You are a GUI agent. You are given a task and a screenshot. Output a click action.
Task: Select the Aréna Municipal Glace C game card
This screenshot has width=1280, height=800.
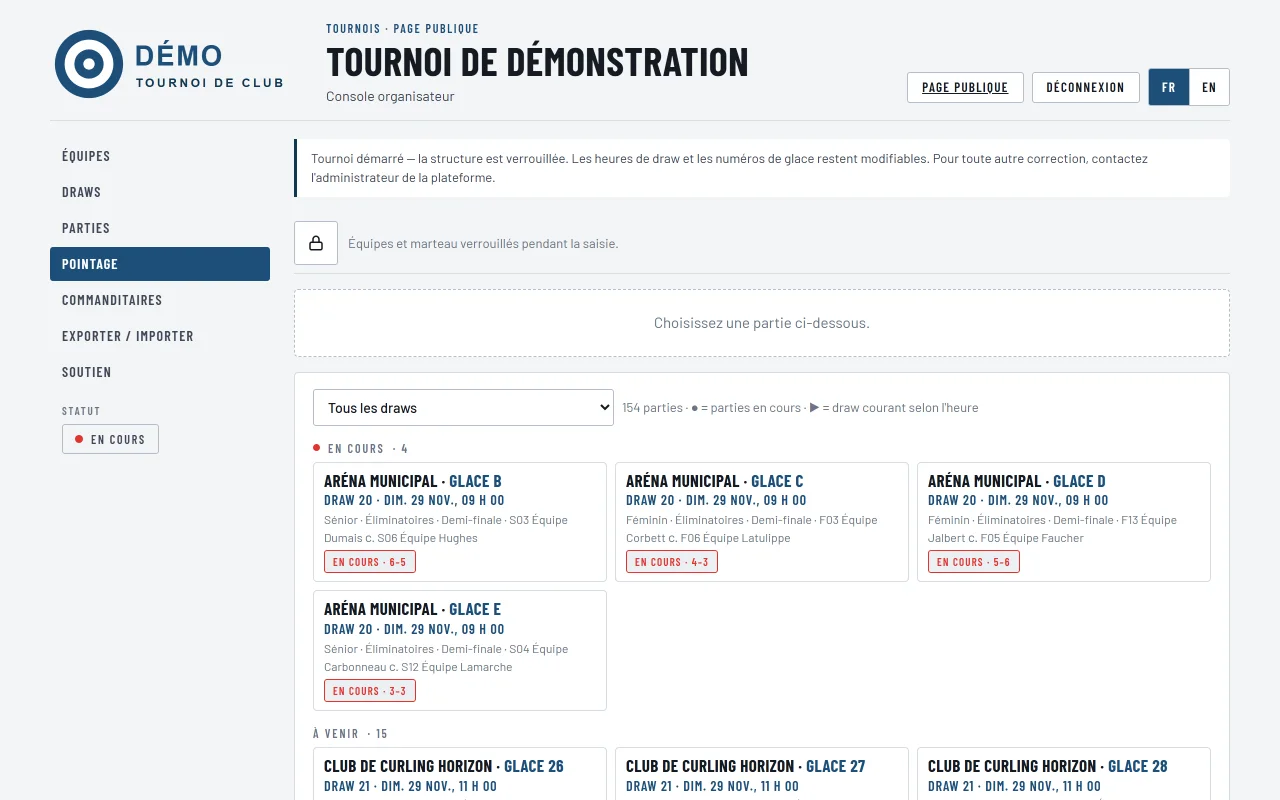[762, 522]
